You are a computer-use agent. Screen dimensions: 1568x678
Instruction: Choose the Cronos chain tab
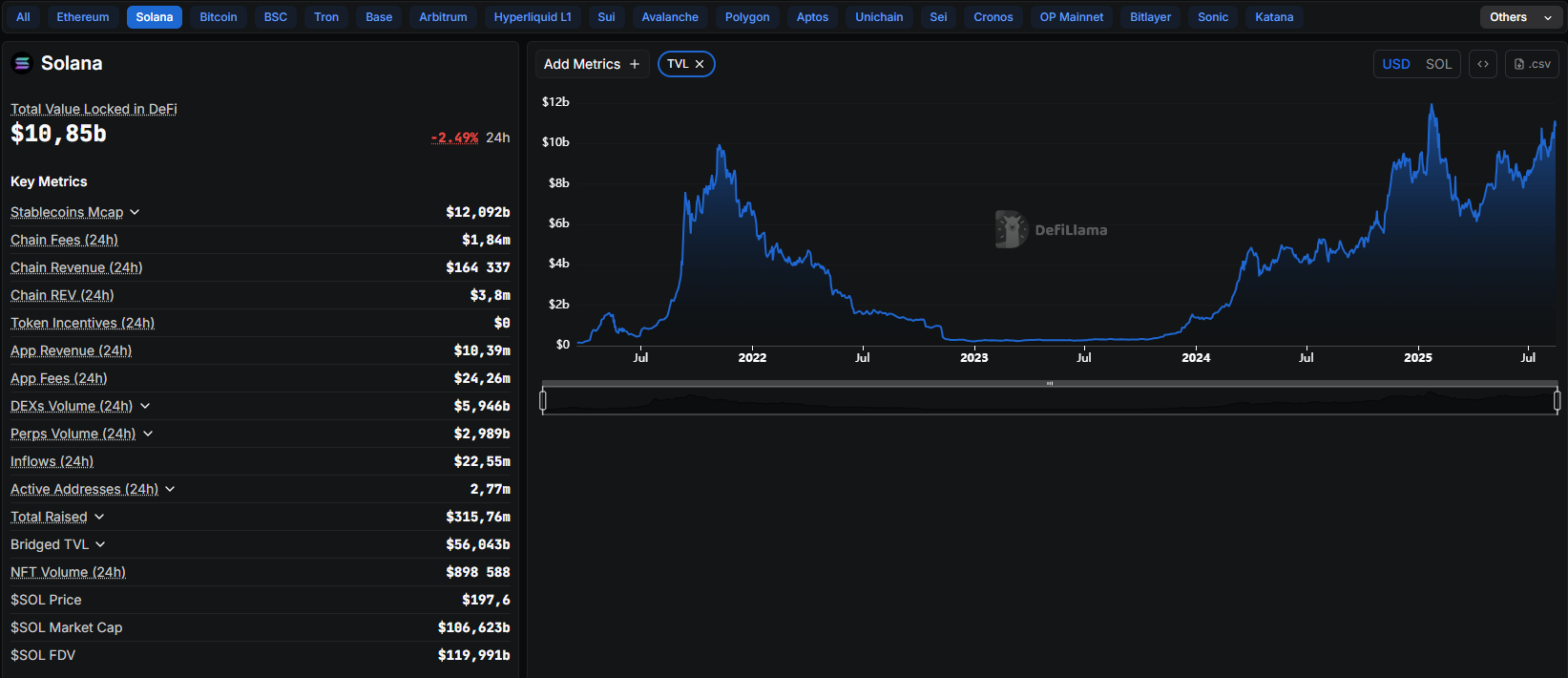[993, 17]
